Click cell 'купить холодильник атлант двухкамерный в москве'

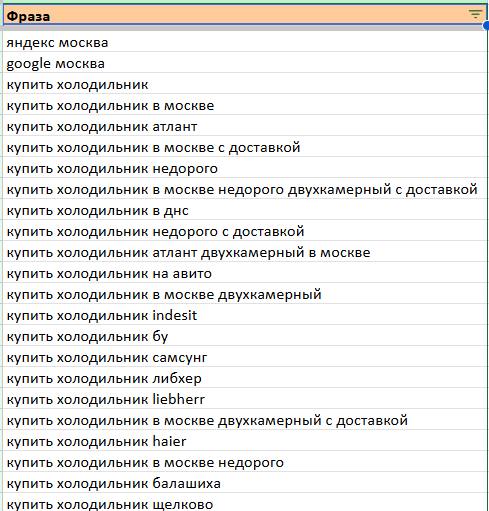[x=245, y=251]
